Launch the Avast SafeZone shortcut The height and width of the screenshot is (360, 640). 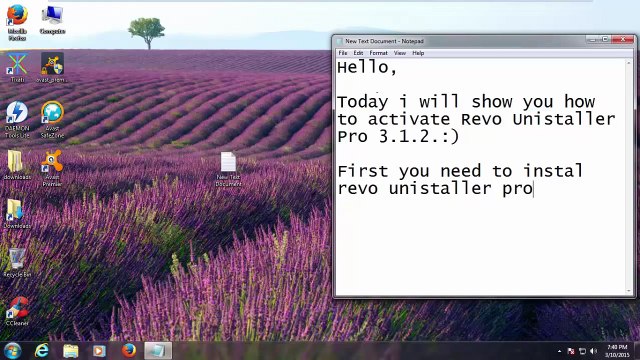[52, 120]
